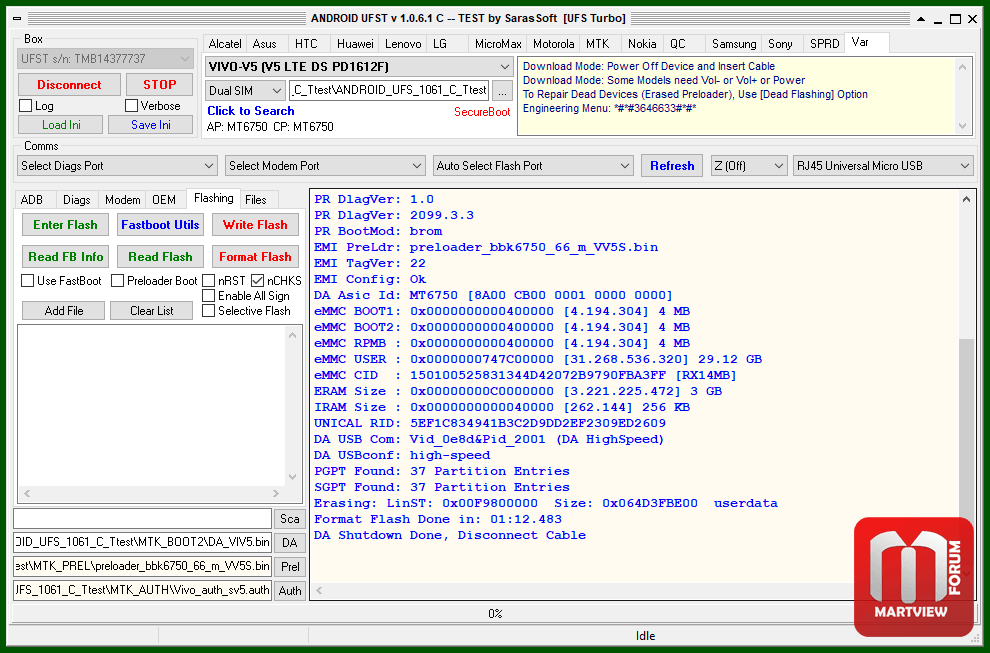Click the Save Ini button
The image size is (990, 653).
151,125
